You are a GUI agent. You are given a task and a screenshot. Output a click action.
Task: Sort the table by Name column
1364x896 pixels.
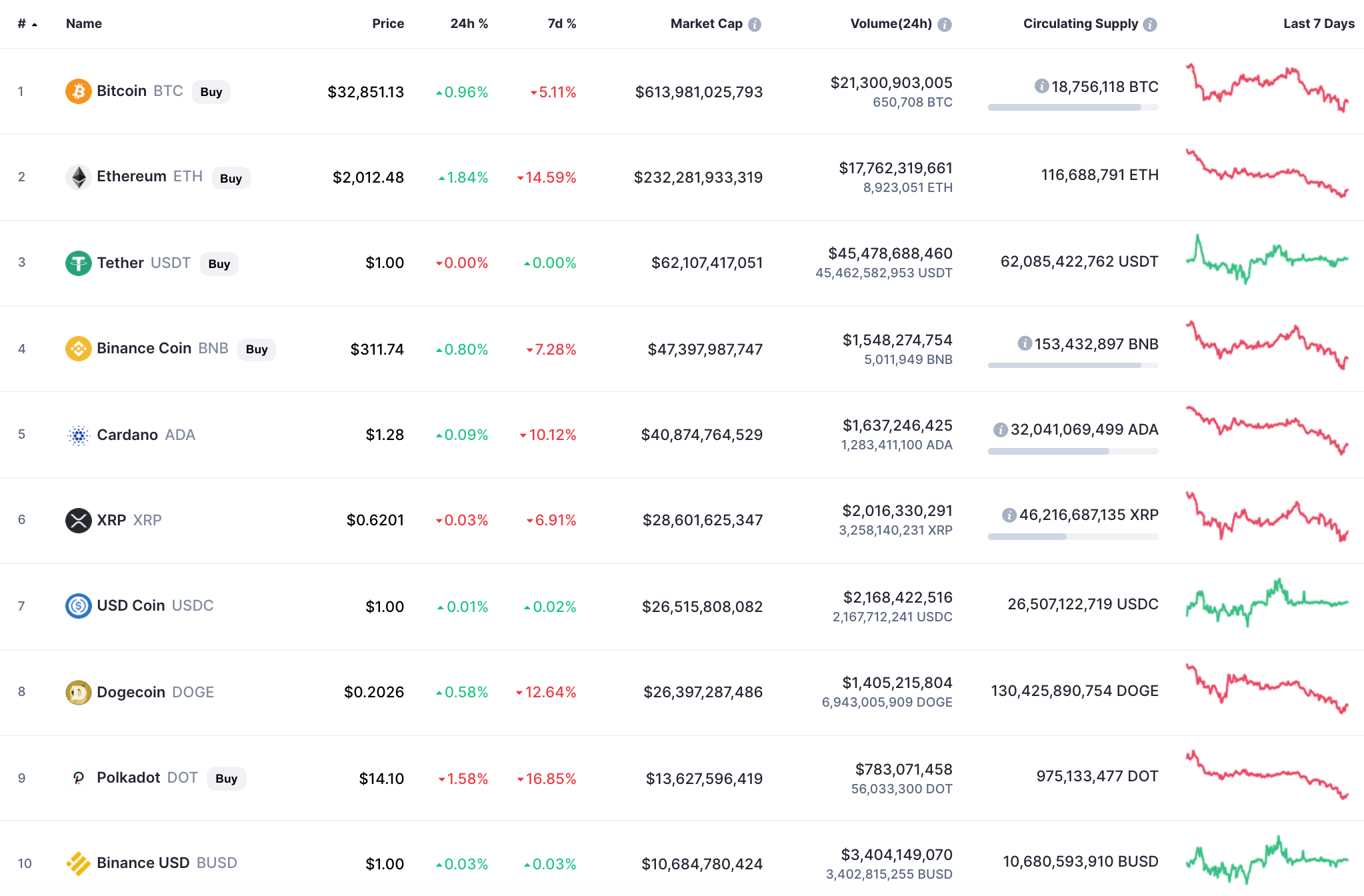(x=84, y=23)
